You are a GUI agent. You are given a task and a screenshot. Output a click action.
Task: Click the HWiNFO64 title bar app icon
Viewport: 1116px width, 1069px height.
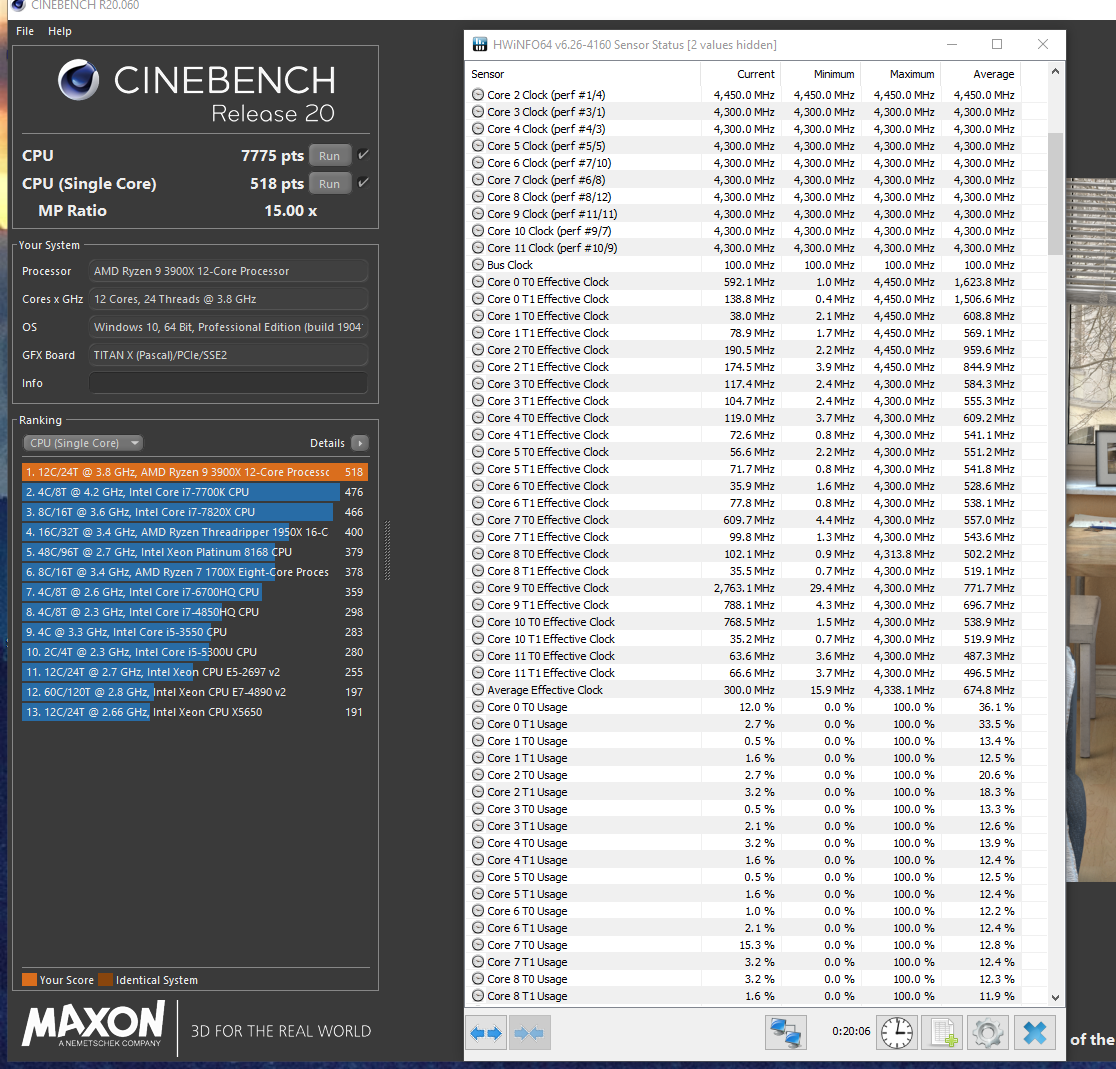480,45
